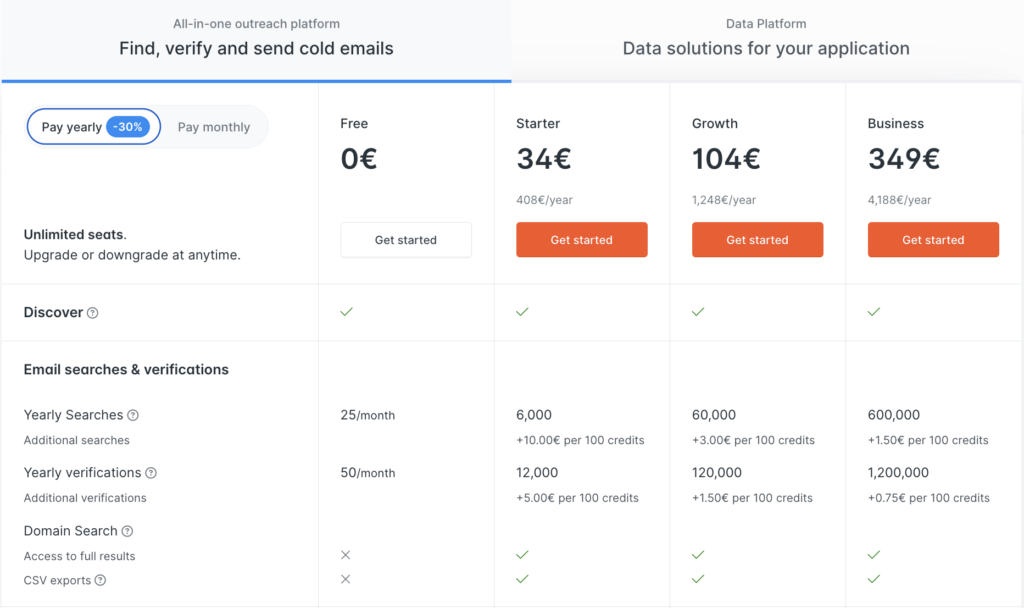Click Get started under the Free plan

tap(406, 240)
